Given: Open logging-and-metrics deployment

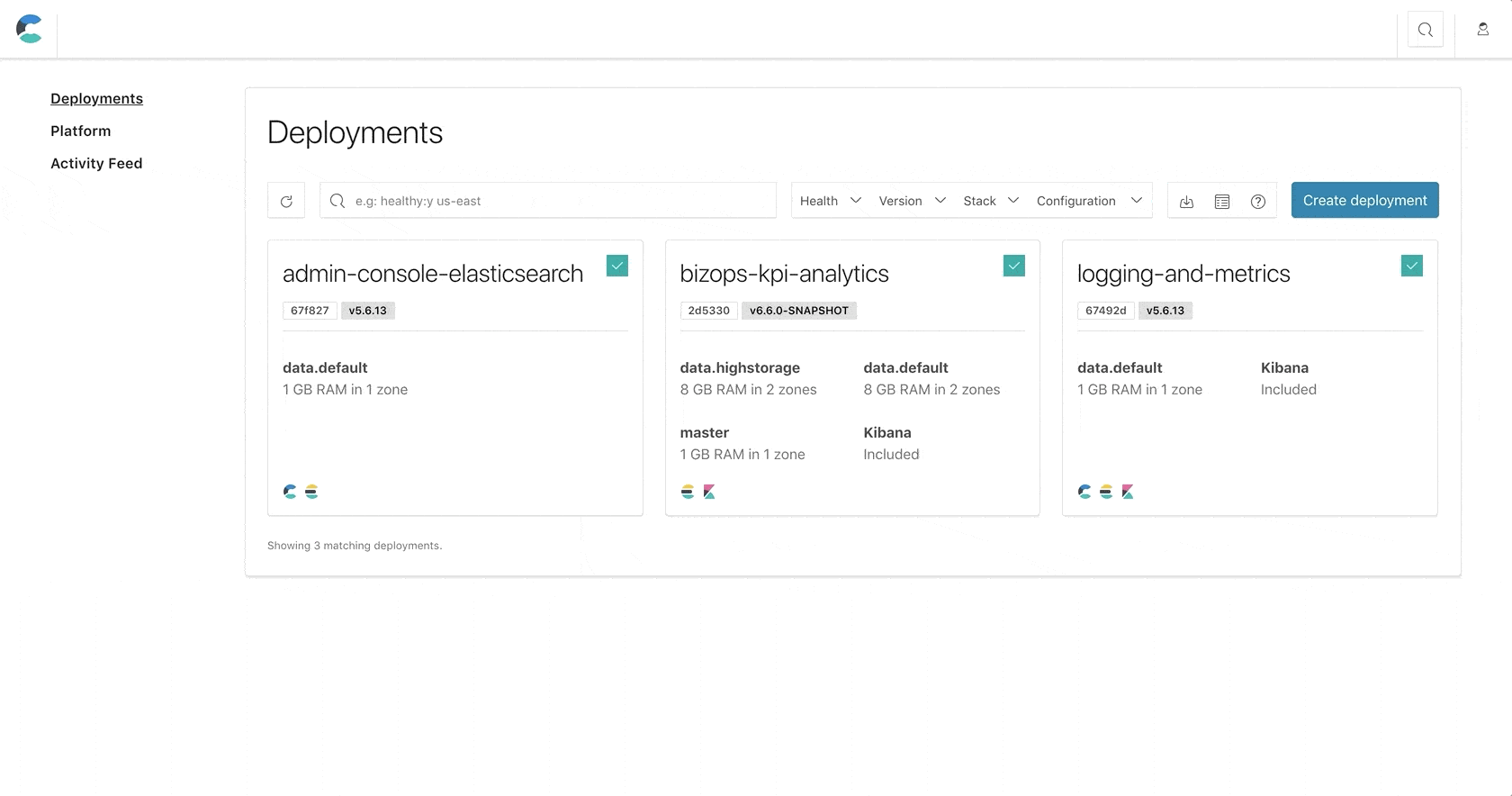Looking at the screenshot, I should tap(1183, 274).
